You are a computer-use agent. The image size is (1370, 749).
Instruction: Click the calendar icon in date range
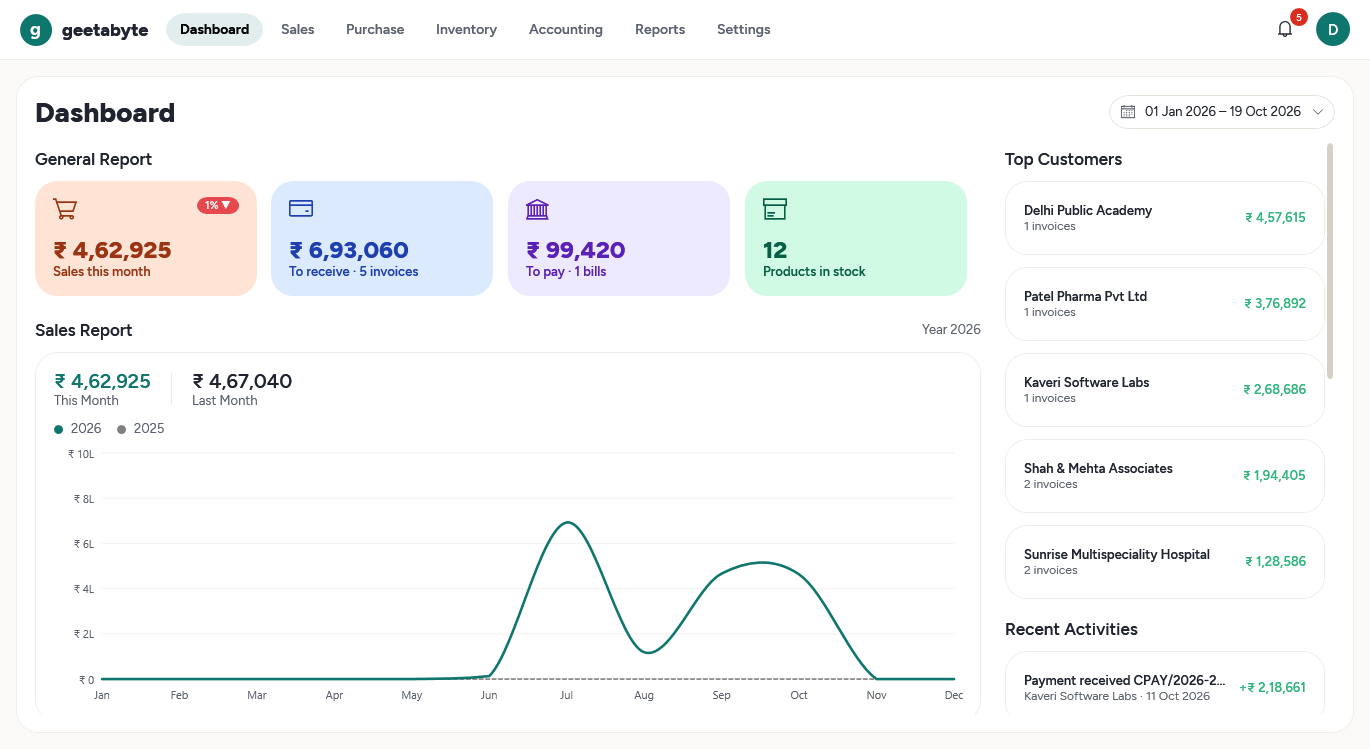point(1128,112)
